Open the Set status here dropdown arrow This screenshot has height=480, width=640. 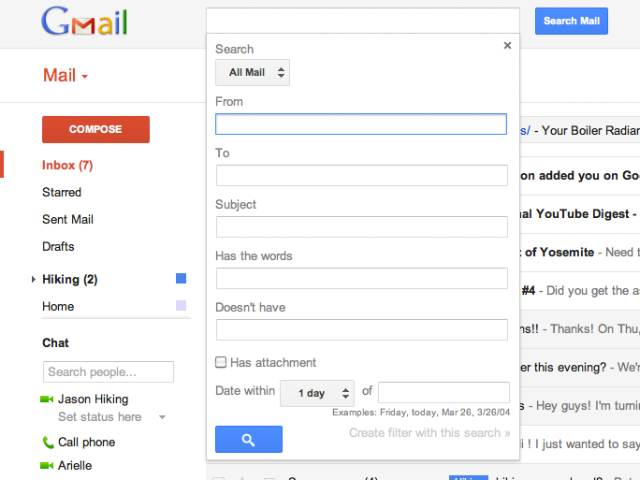pyautogui.click(x=162, y=417)
